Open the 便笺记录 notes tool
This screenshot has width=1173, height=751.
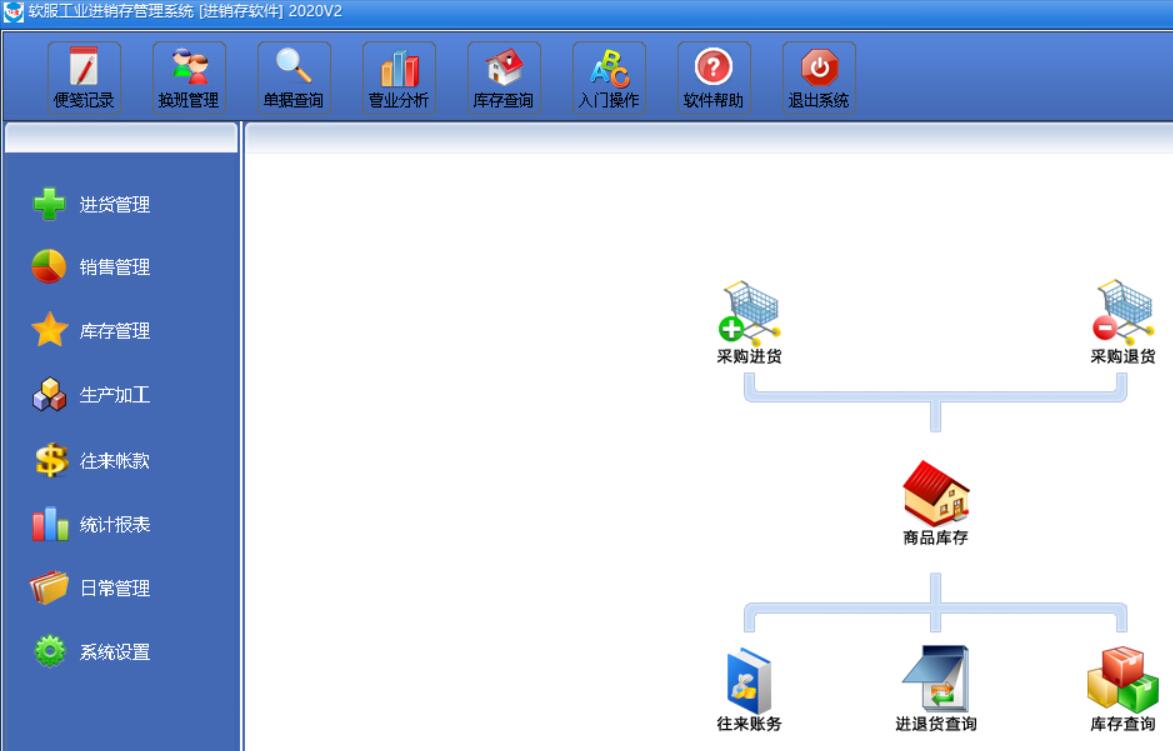click(84, 78)
